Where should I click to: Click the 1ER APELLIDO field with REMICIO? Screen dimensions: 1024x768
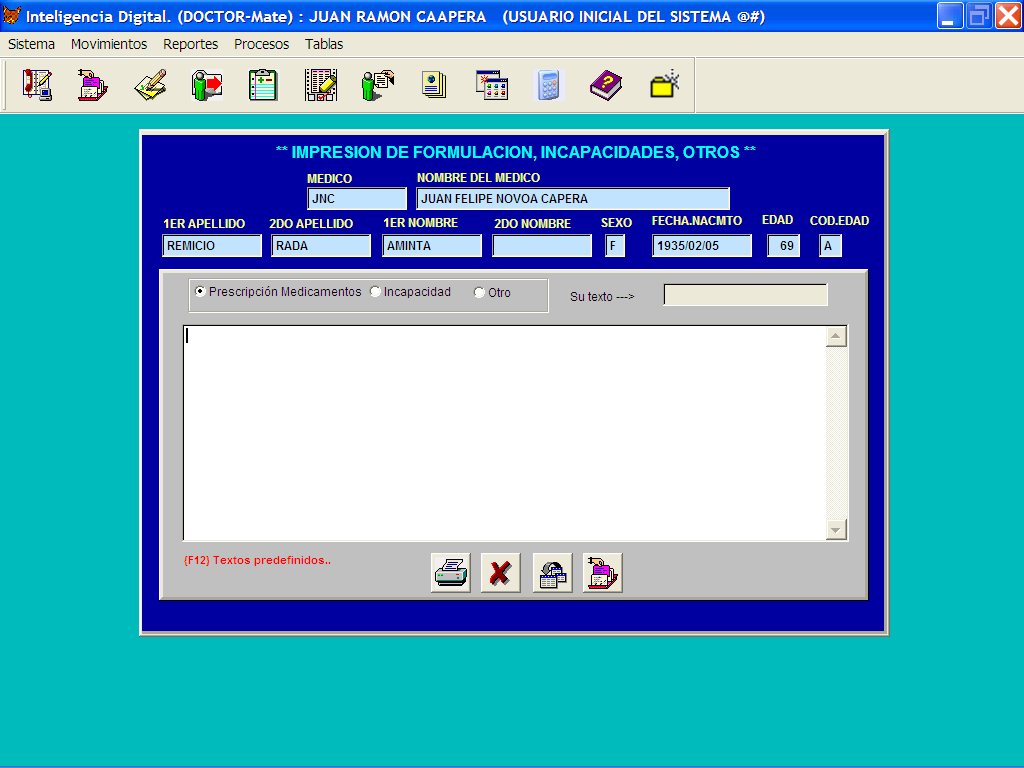click(212, 246)
